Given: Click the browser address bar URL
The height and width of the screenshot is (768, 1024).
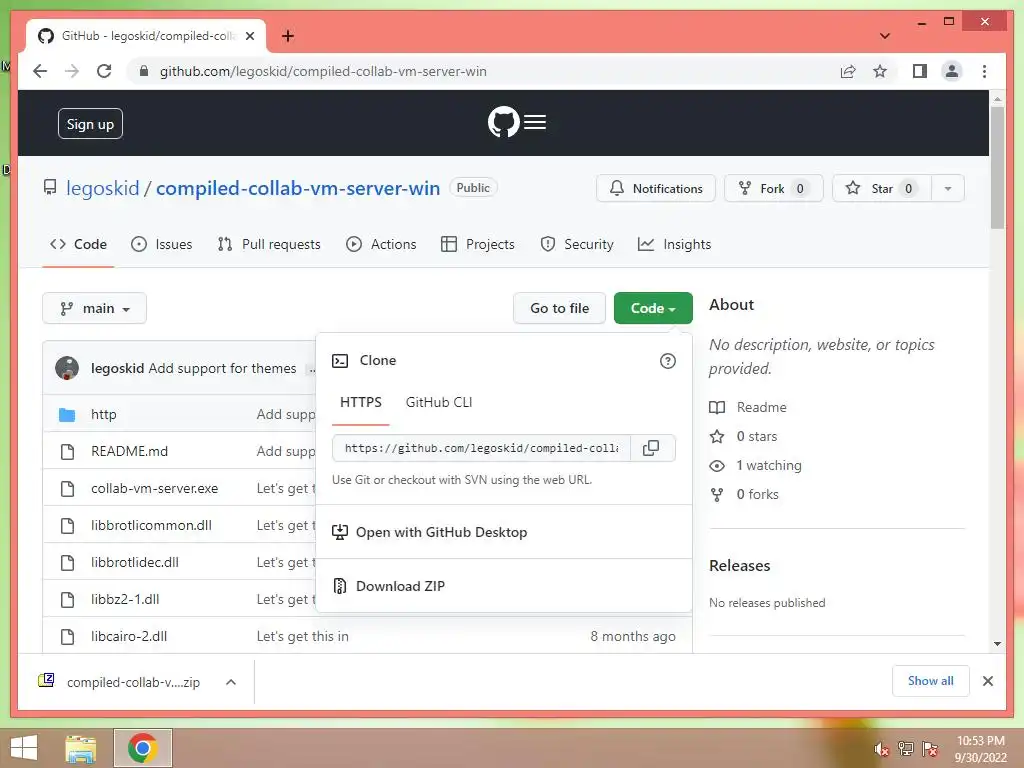Looking at the screenshot, I should [323, 71].
